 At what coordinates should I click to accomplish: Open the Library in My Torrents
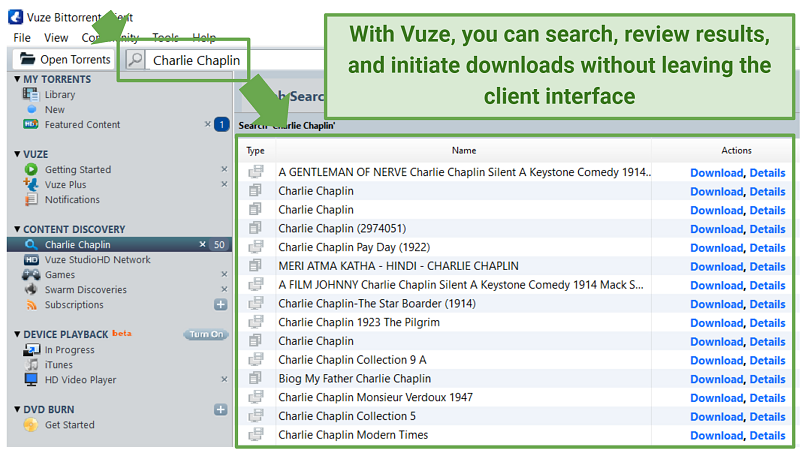point(60,95)
